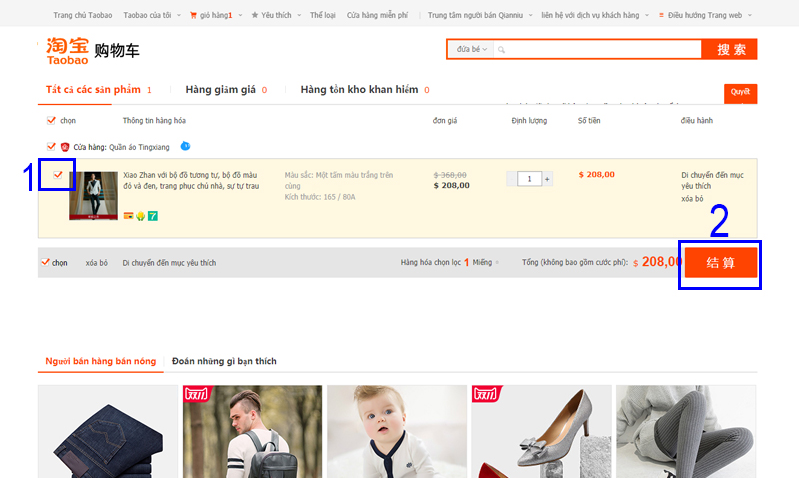The width and height of the screenshot is (799, 478).
Task: Open the grey leggings product image
Action: click(686, 432)
